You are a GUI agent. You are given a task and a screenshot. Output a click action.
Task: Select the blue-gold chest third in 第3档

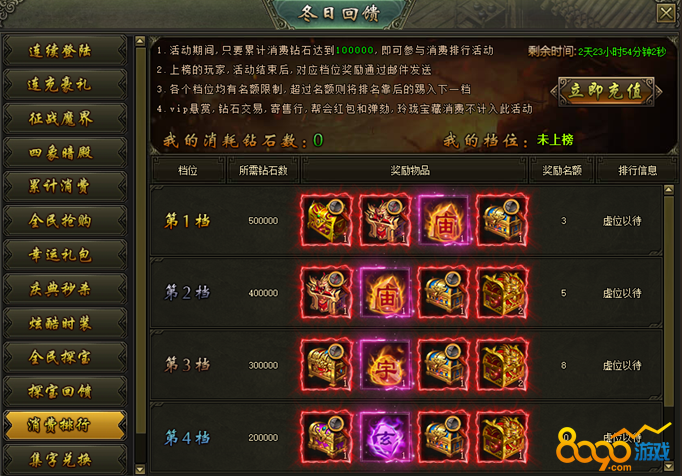[444, 365]
